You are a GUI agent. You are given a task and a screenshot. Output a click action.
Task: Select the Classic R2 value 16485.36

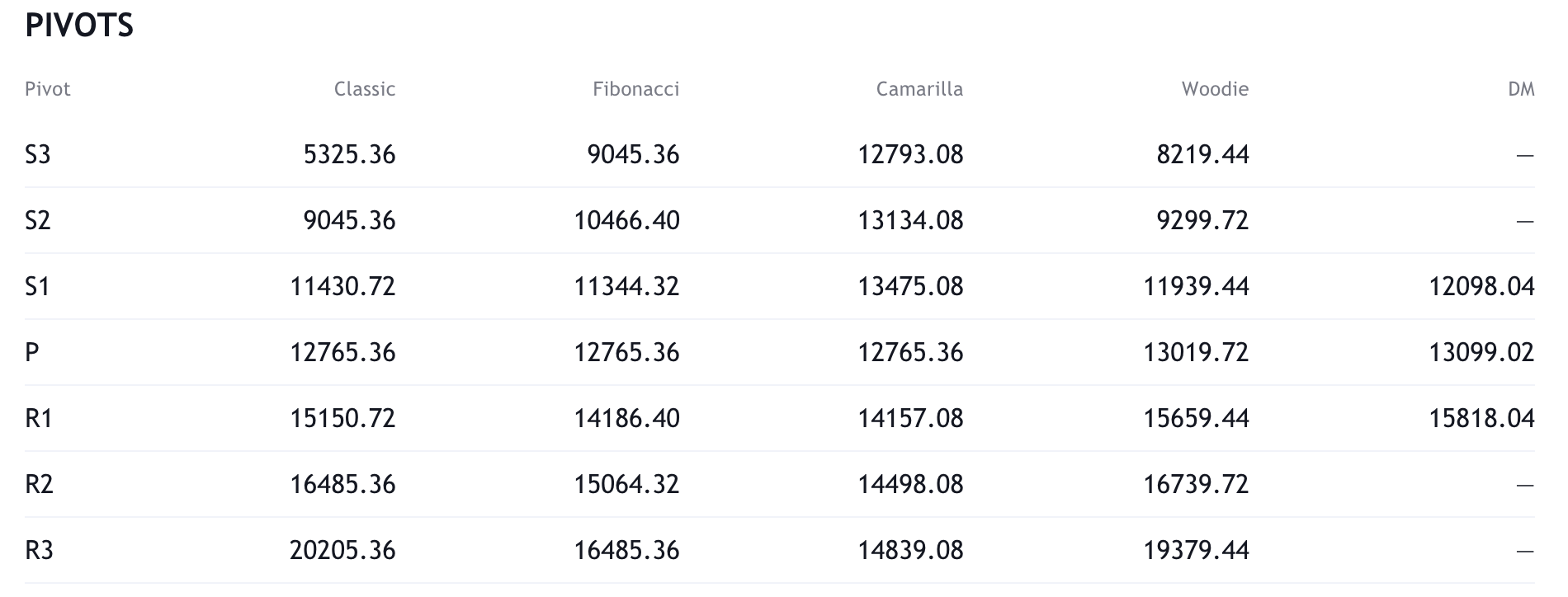[342, 484]
